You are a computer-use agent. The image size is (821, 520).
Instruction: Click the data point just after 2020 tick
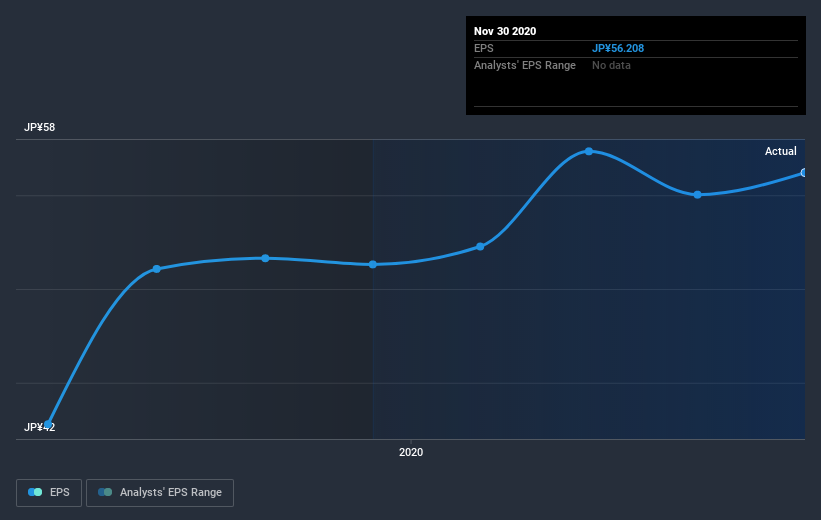coord(480,247)
